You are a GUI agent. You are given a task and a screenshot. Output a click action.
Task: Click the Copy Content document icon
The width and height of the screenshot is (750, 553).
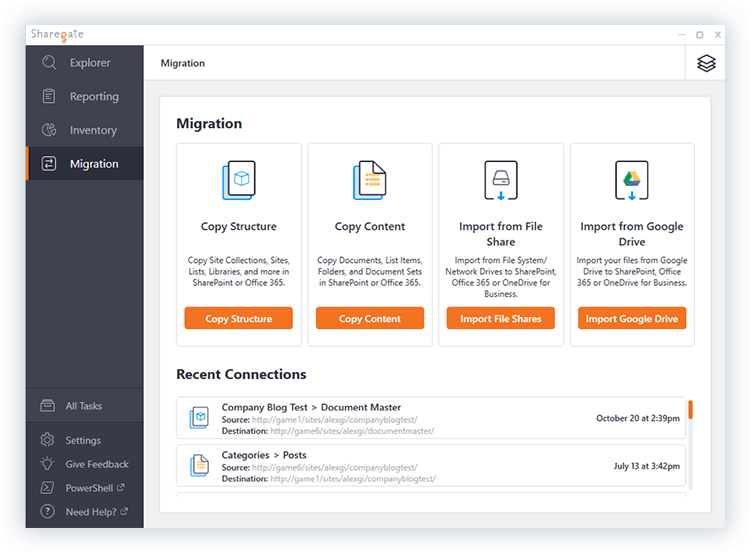(370, 180)
